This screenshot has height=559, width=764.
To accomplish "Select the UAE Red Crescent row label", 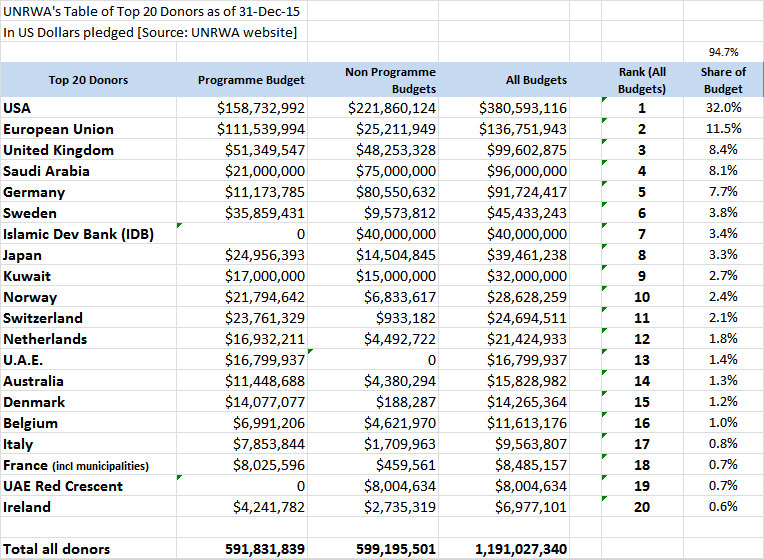I will 88,486.
